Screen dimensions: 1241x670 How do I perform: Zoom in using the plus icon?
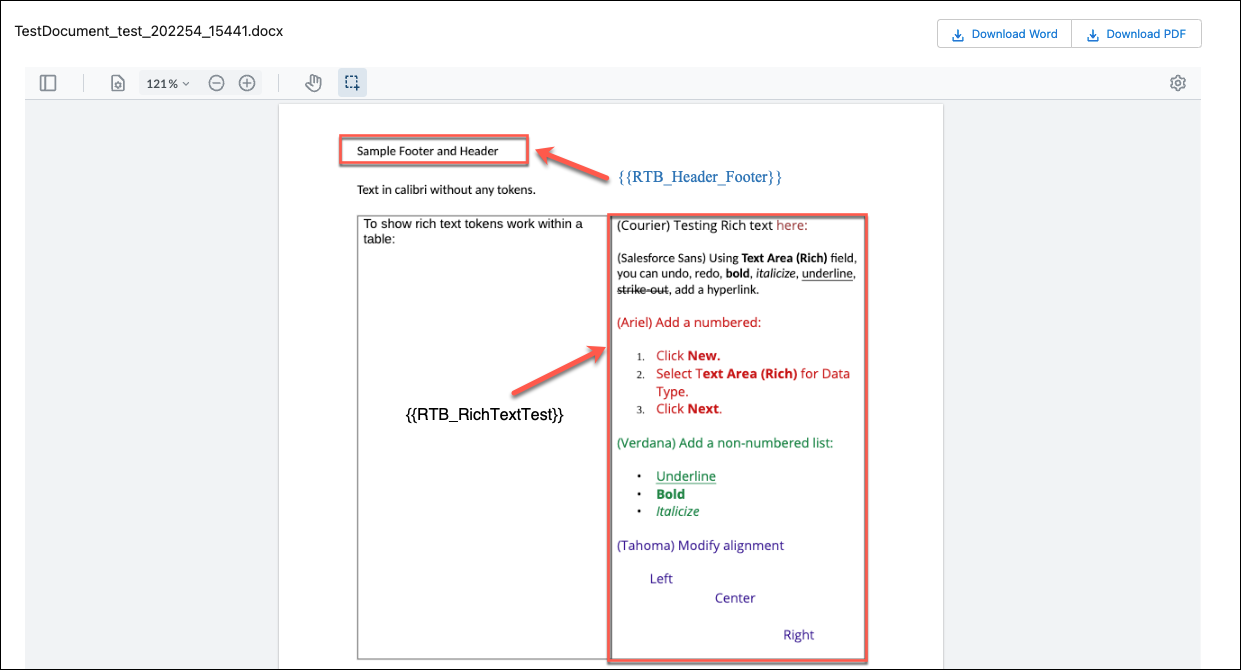click(x=246, y=83)
